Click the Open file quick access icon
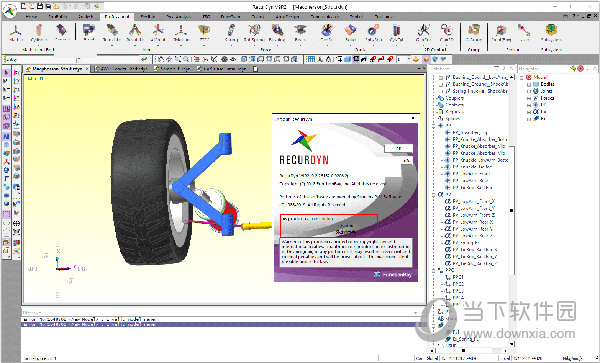The height and width of the screenshot is (363, 600). click(x=31, y=6)
